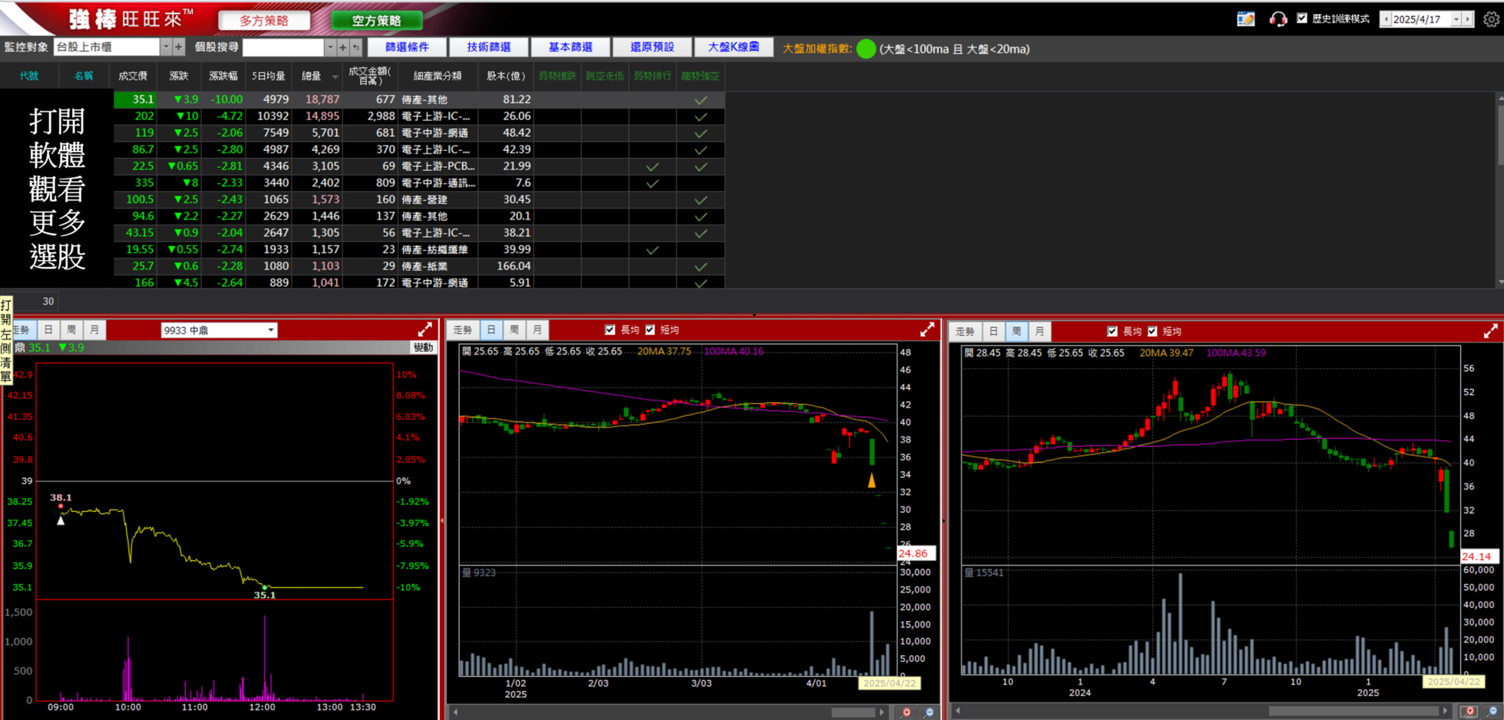Click the sort arrow on the 總量 column

(335, 76)
